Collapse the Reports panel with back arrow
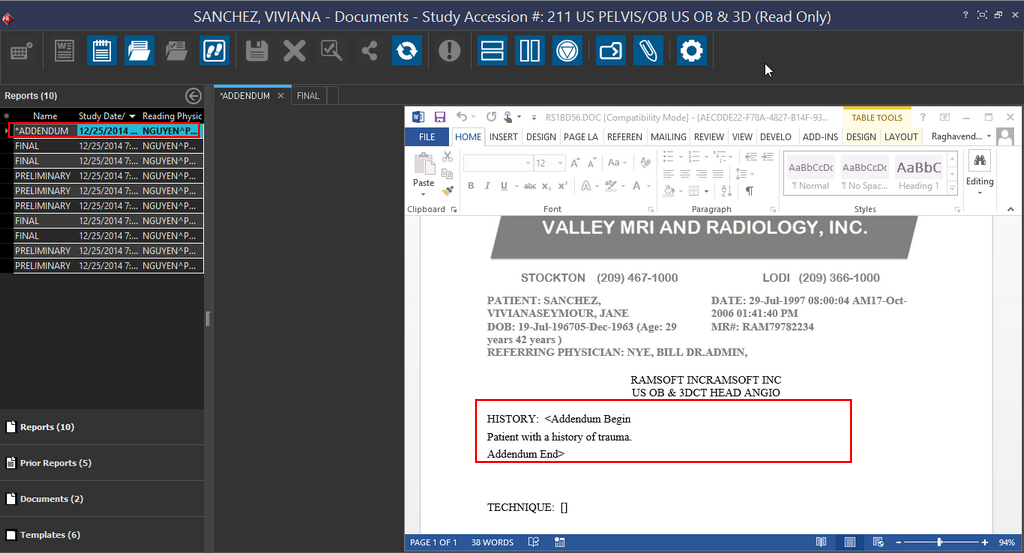 coord(193,96)
